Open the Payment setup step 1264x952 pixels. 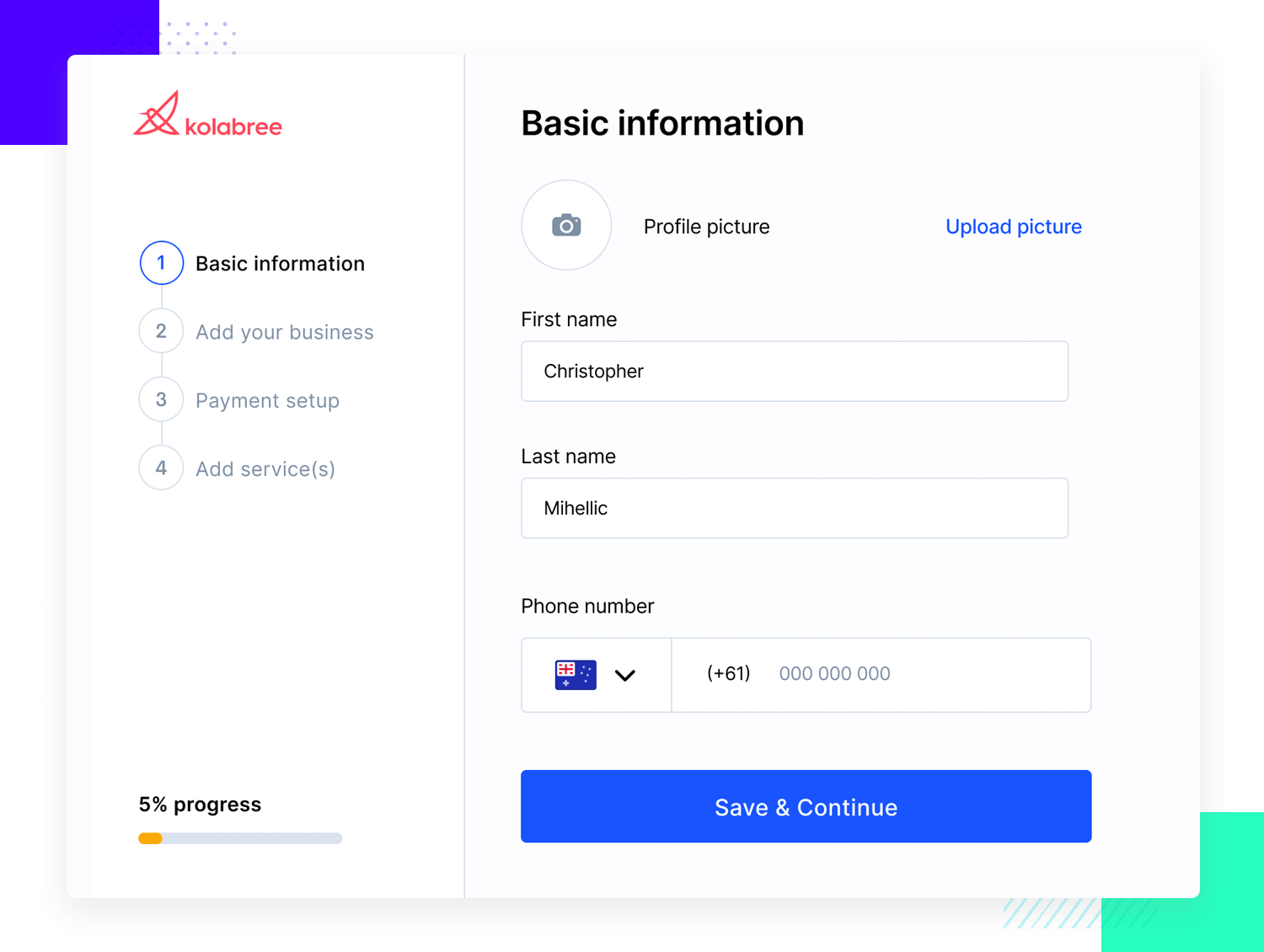[x=267, y=400]
